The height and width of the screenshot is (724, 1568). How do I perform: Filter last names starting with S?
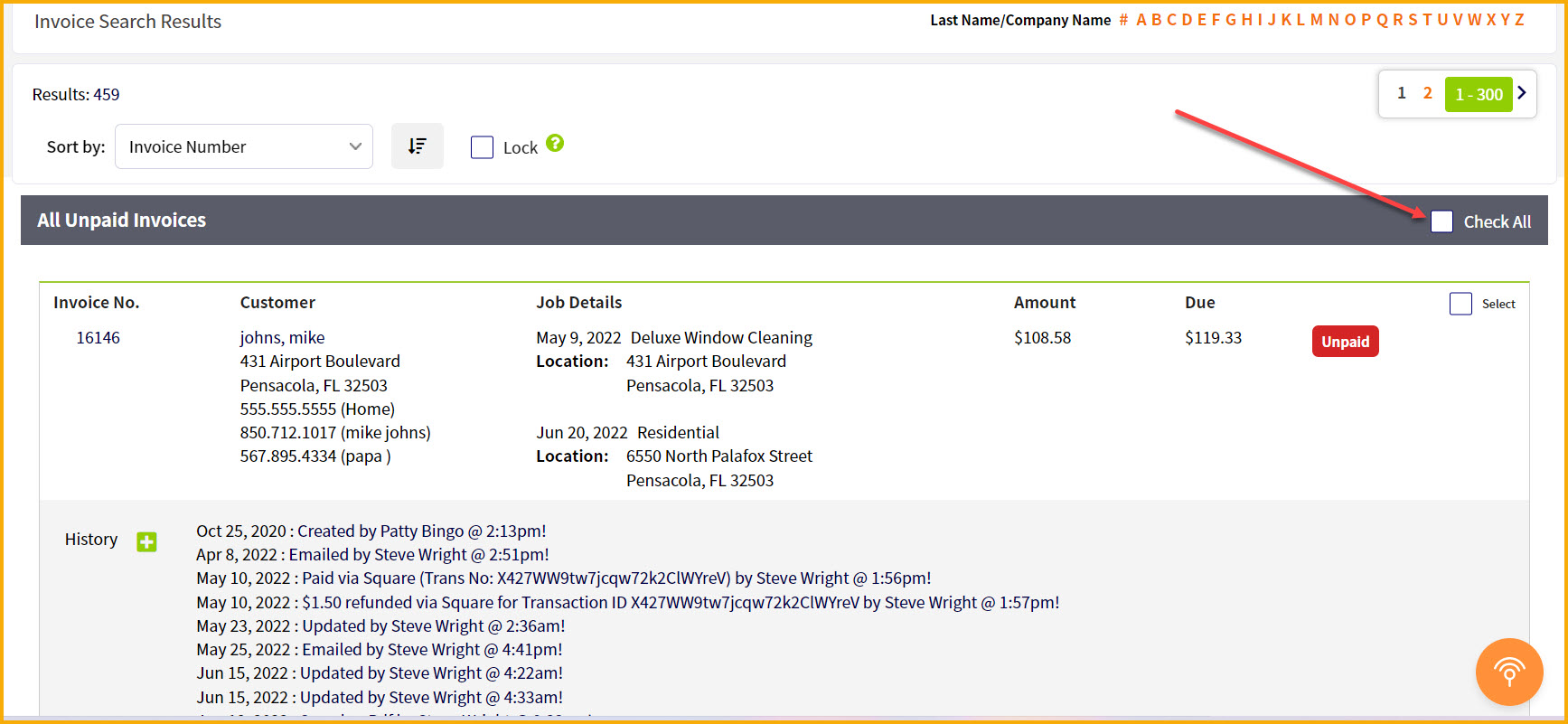pos(1413,20)
